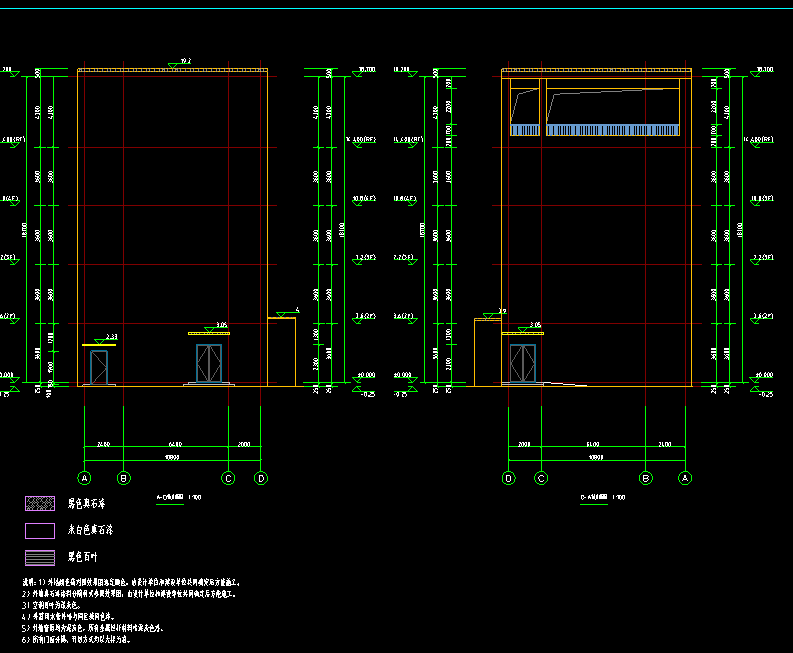Viewport: 793px width, 653px height.
Task: Select grid bubble D on left elevation
Action: pos(261,478)
